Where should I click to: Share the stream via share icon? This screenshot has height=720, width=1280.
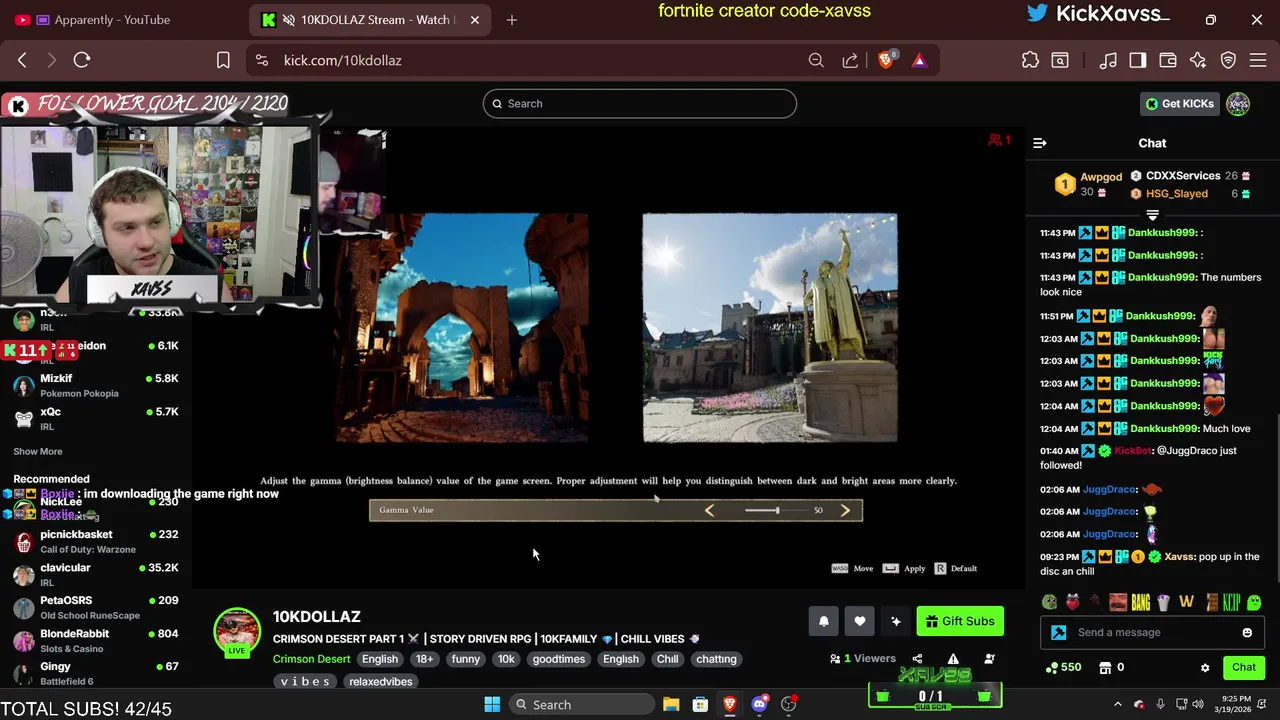coord(917,659)
